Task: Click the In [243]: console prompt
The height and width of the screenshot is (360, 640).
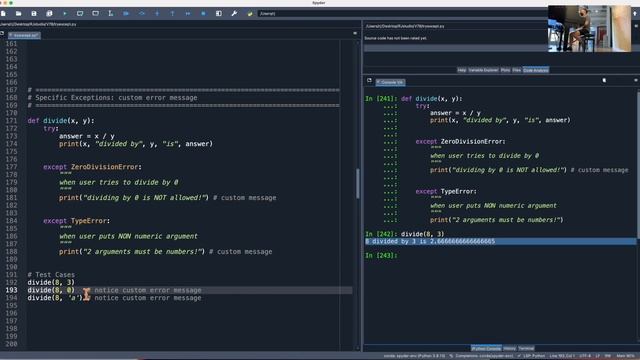Action: click(381, 256)
